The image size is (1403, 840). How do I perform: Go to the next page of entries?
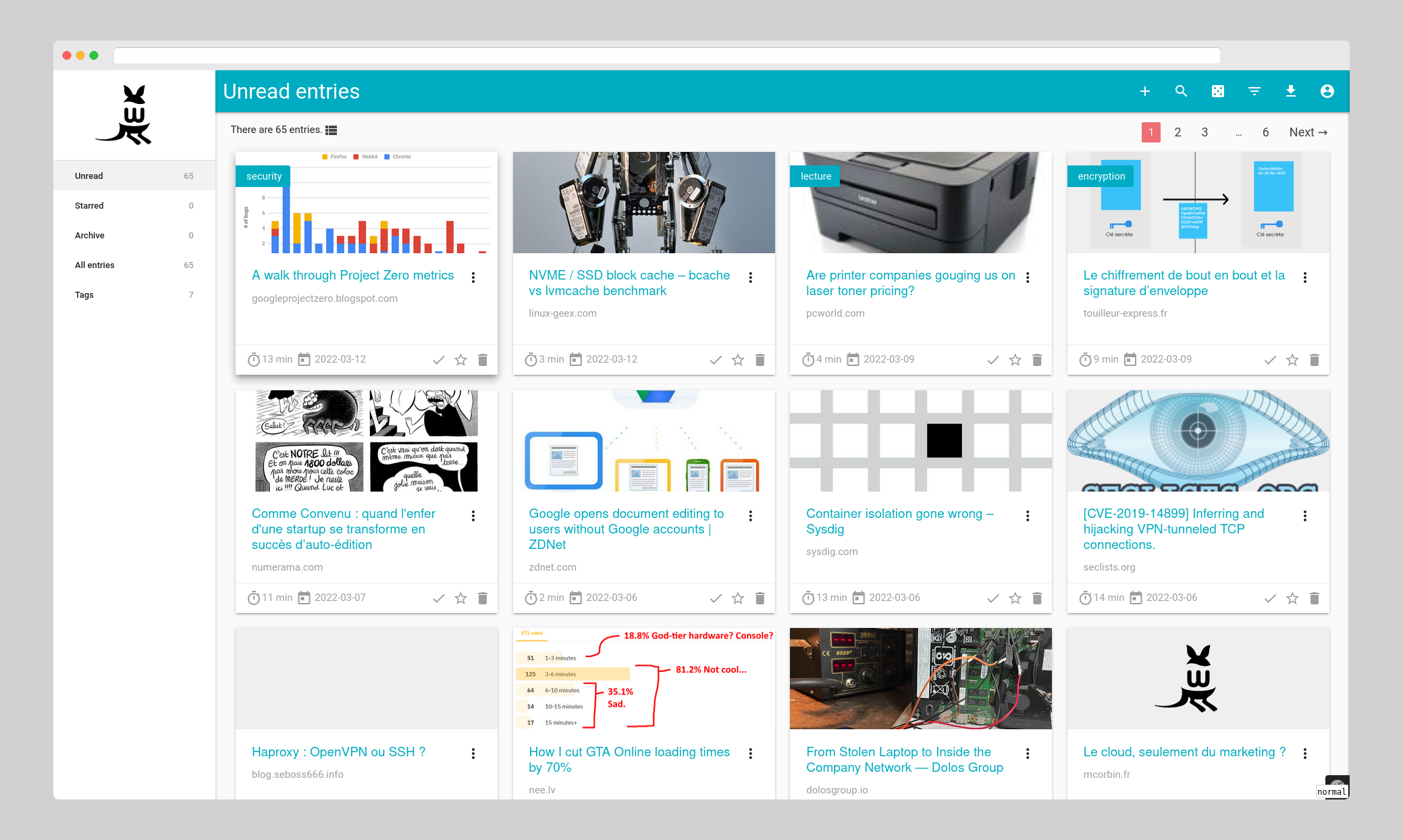1307,132
